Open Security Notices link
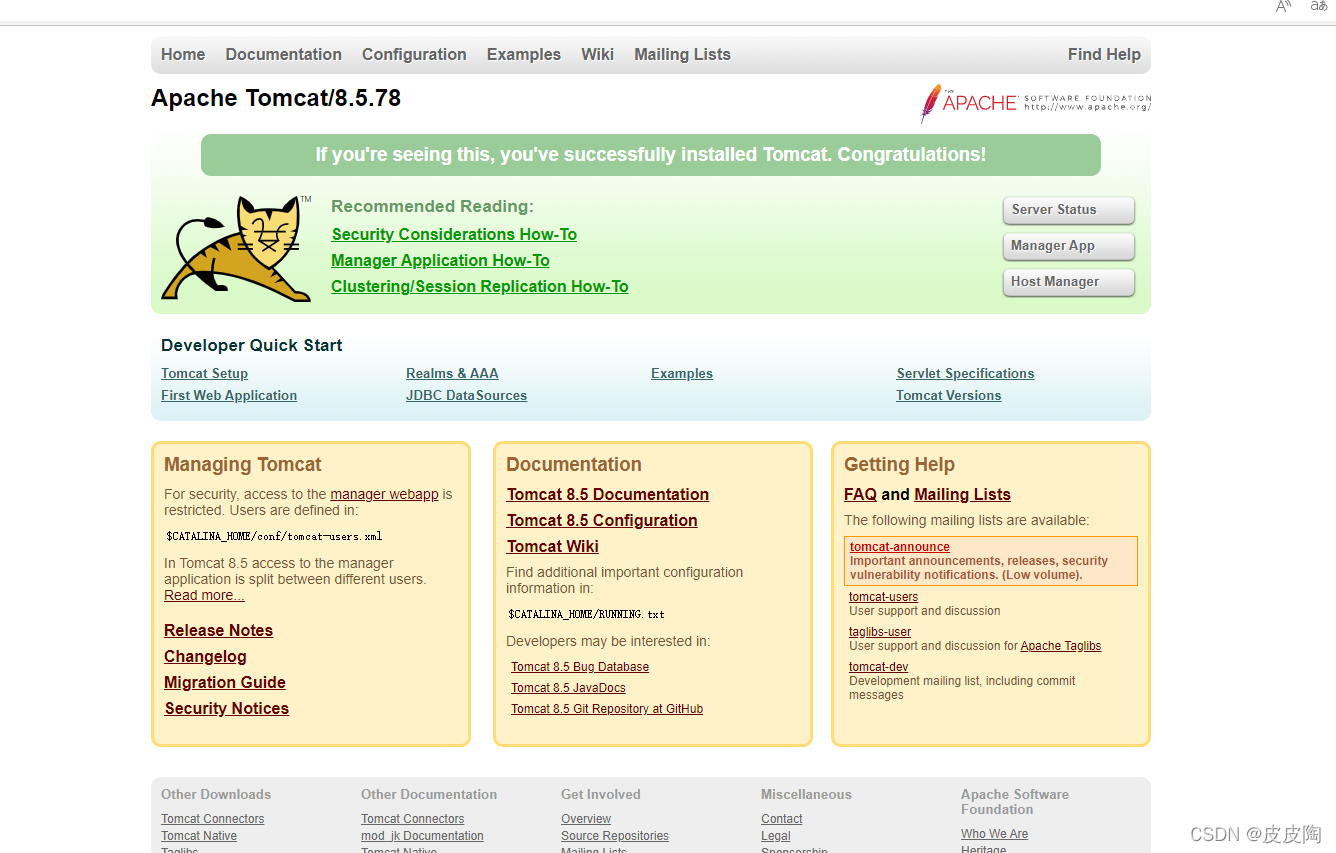 coord(227,709)
